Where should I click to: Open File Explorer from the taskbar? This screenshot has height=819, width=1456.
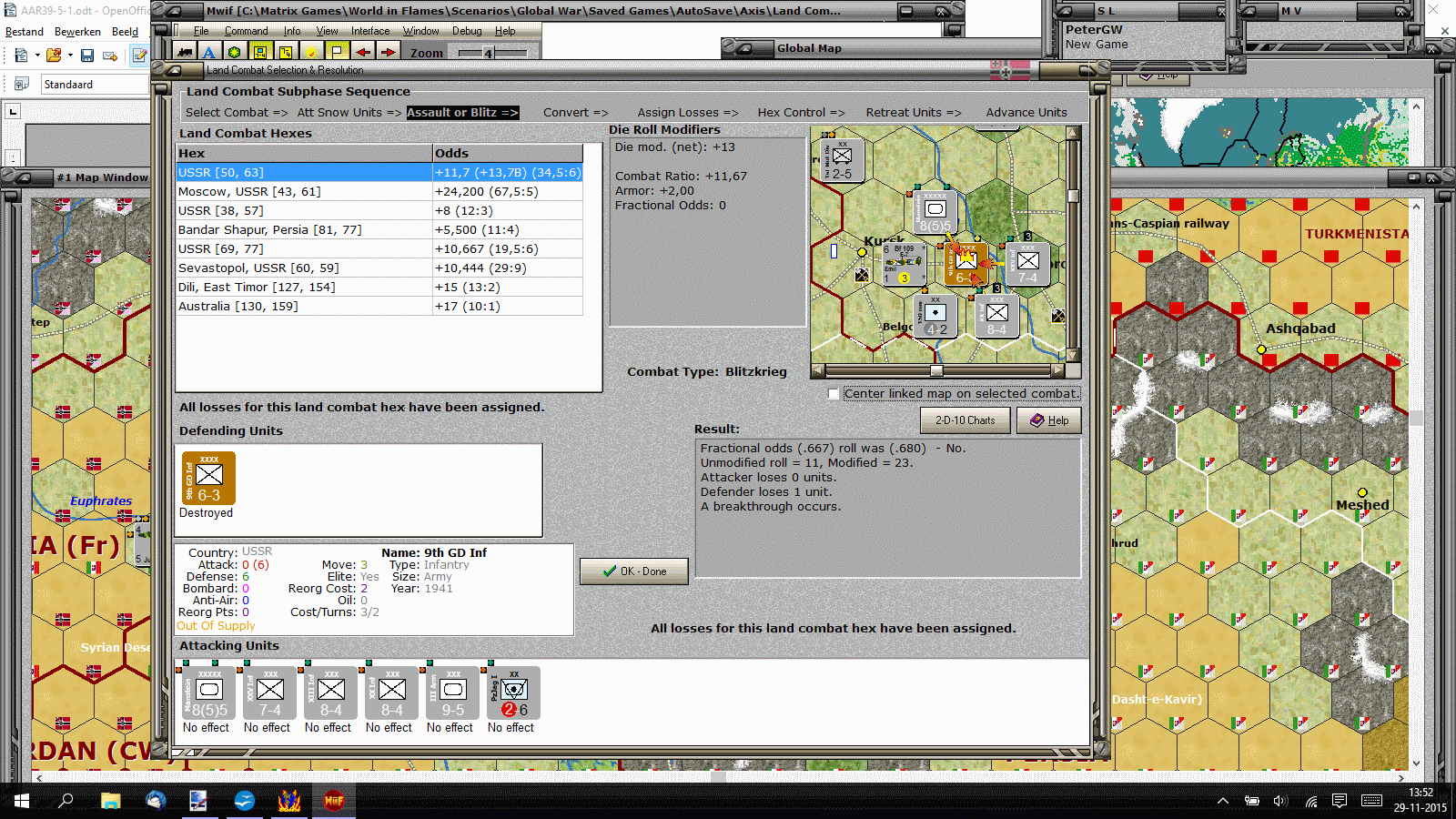coord(110,801)
